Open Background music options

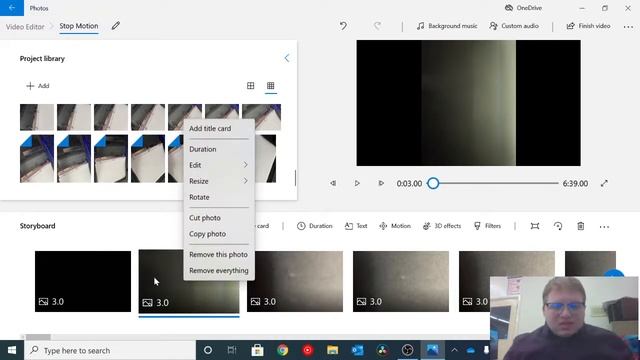pyautogui.click(x=447, y=26)
